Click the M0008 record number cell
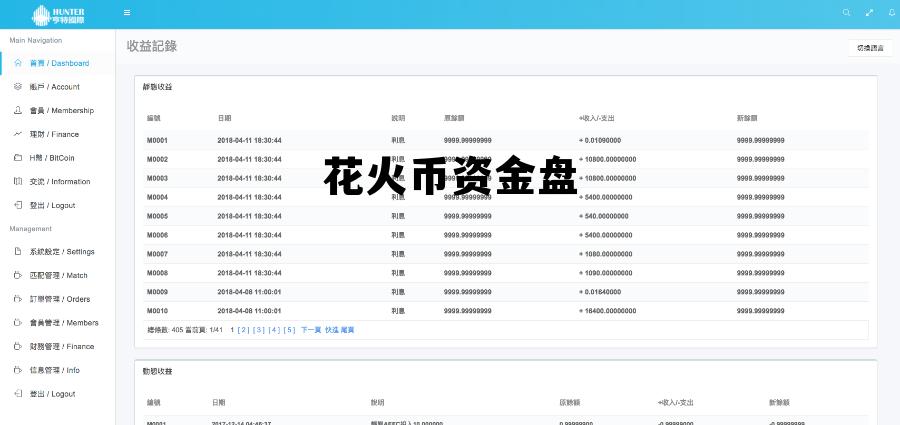The width and height of the screenshot is (900, 425). click(157, 273)
